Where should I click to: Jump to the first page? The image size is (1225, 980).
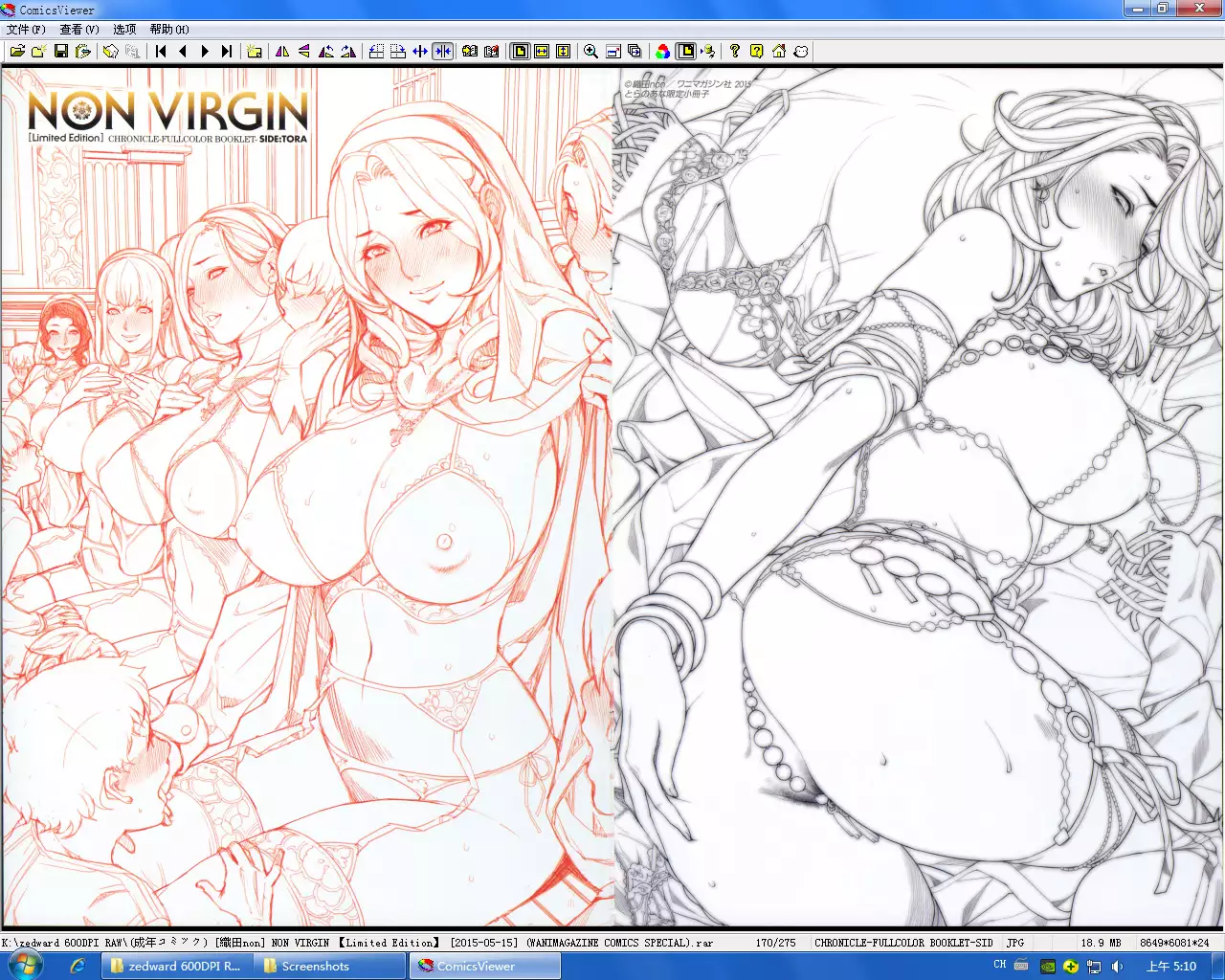(161, 52)
